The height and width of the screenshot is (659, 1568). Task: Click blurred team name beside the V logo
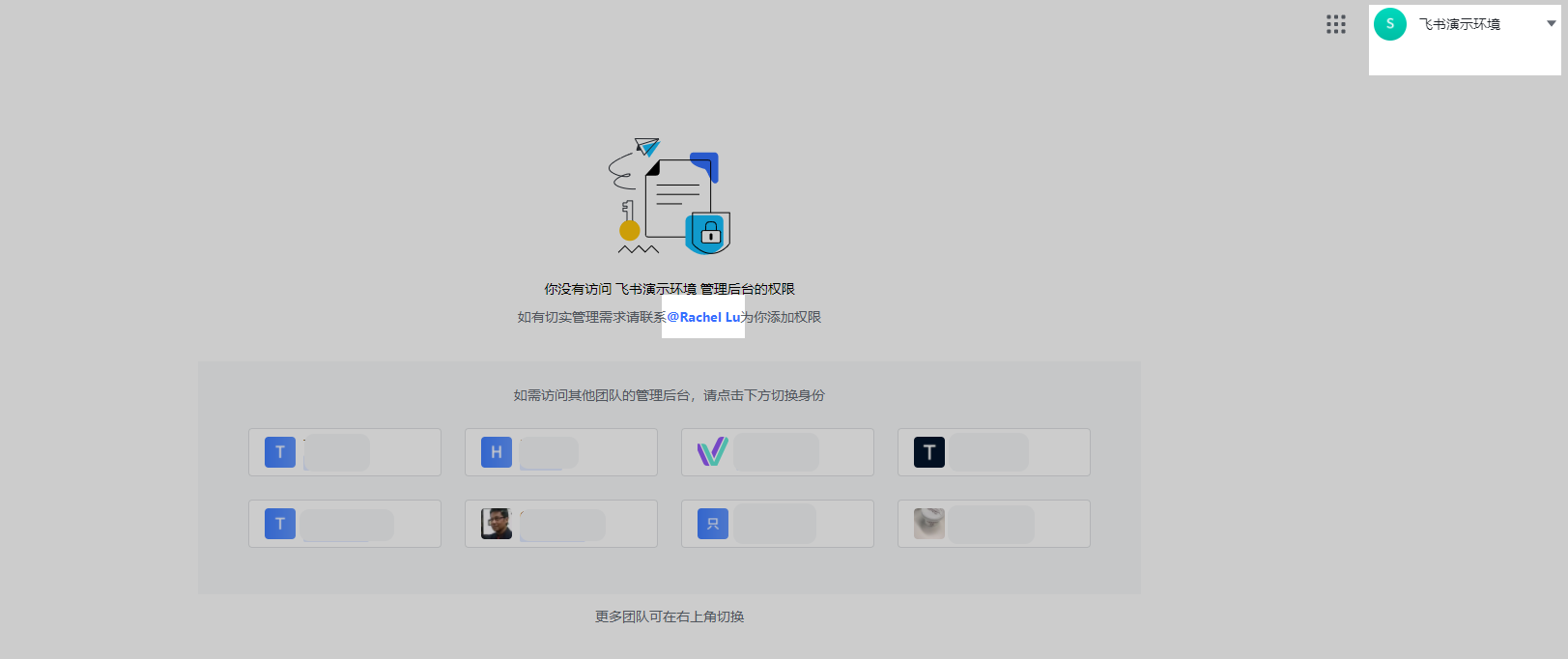[776, 452]
